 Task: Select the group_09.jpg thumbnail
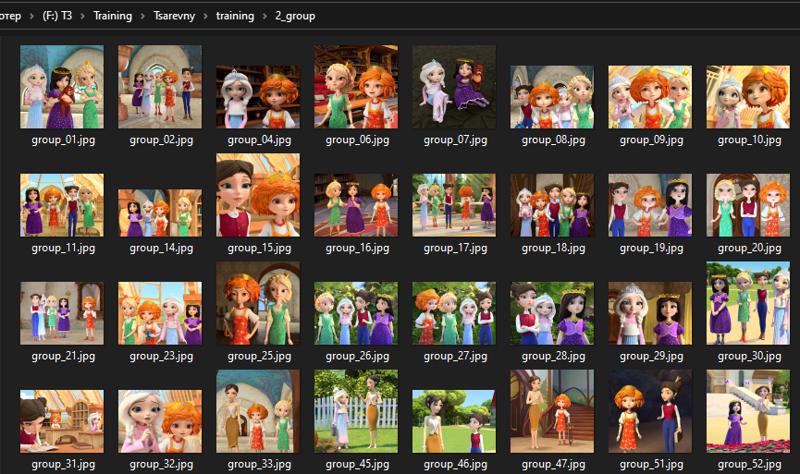coord(650,96)
